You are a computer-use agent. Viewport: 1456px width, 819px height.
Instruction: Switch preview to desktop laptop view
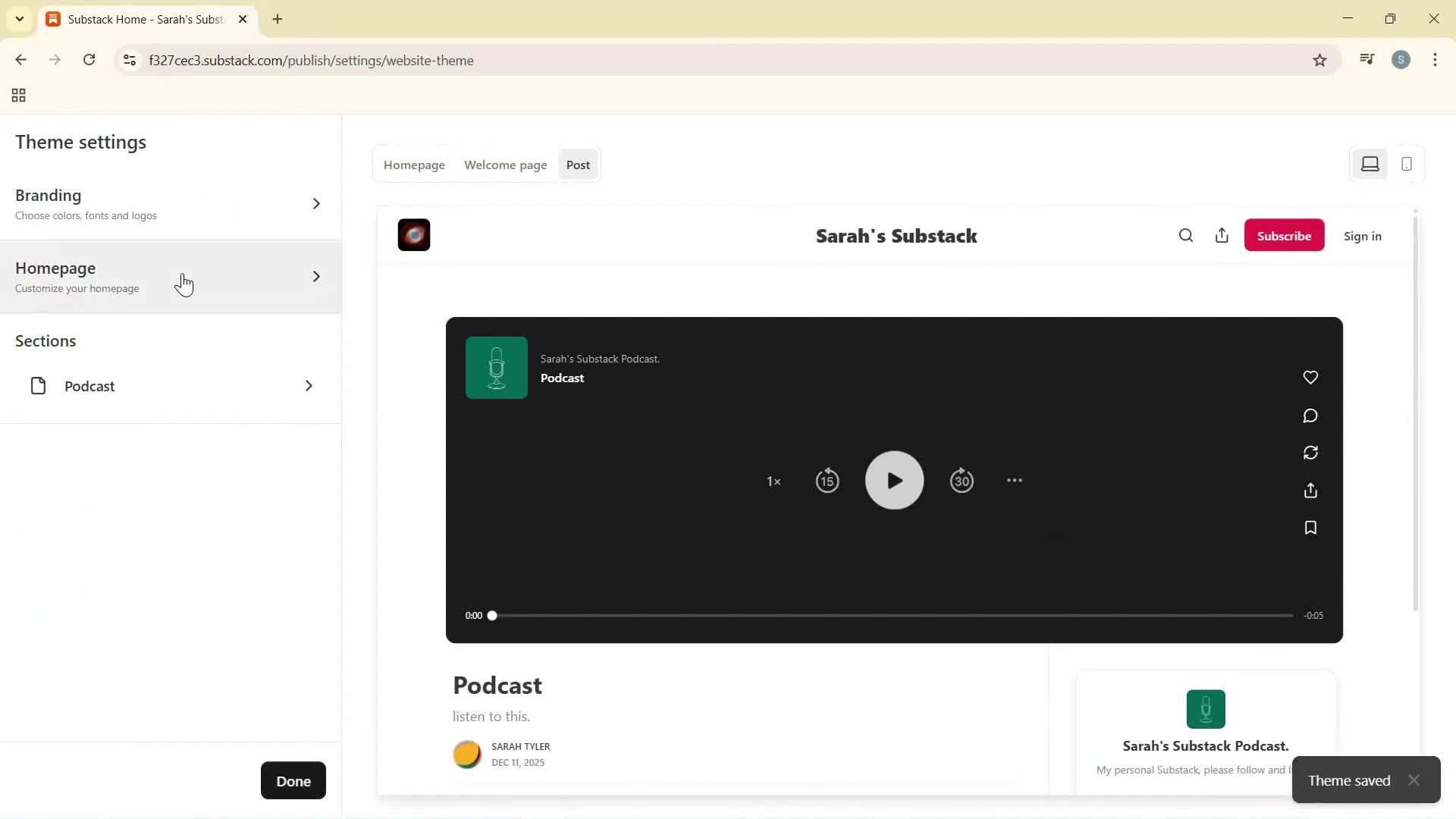click(1370, 165)
